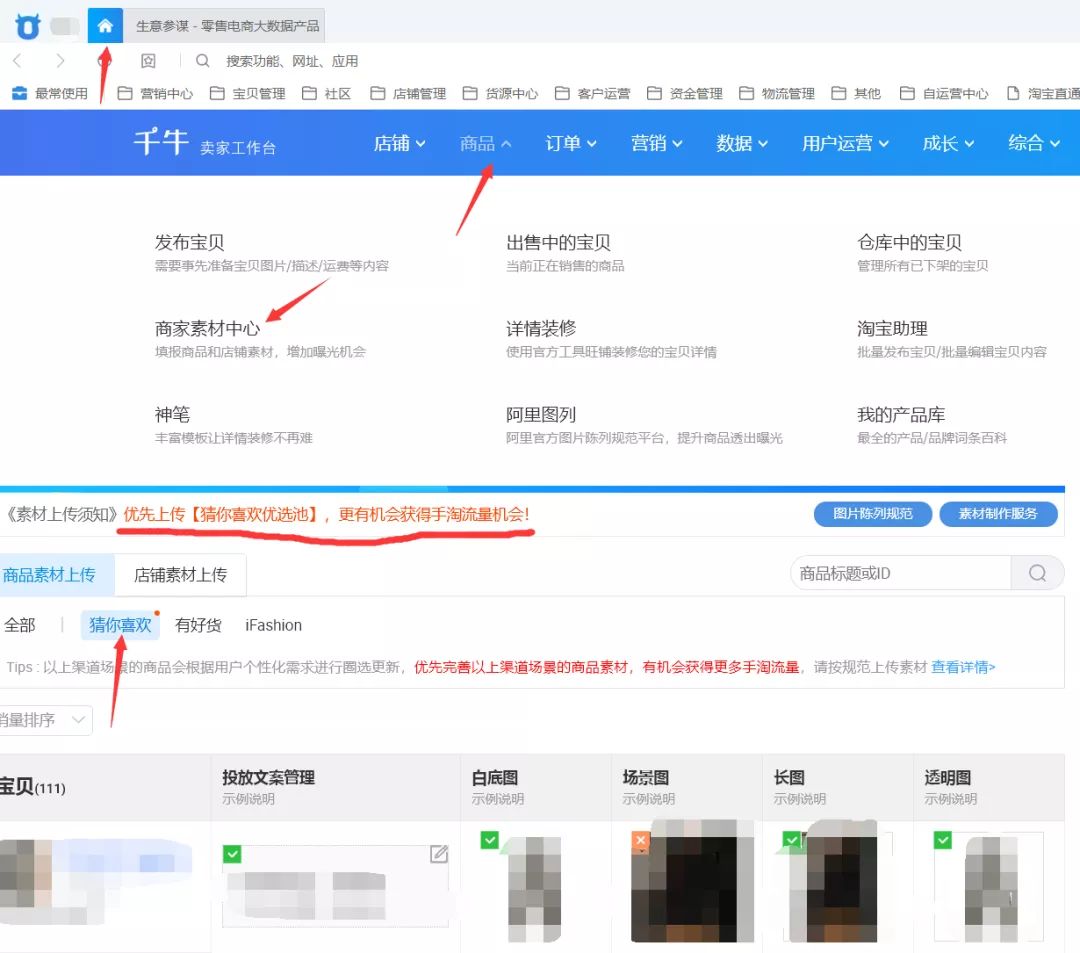Switch to the 店铺素材上传 tab
The height and width of the screenshot is (953, 1080).
[x=180, y=575]
